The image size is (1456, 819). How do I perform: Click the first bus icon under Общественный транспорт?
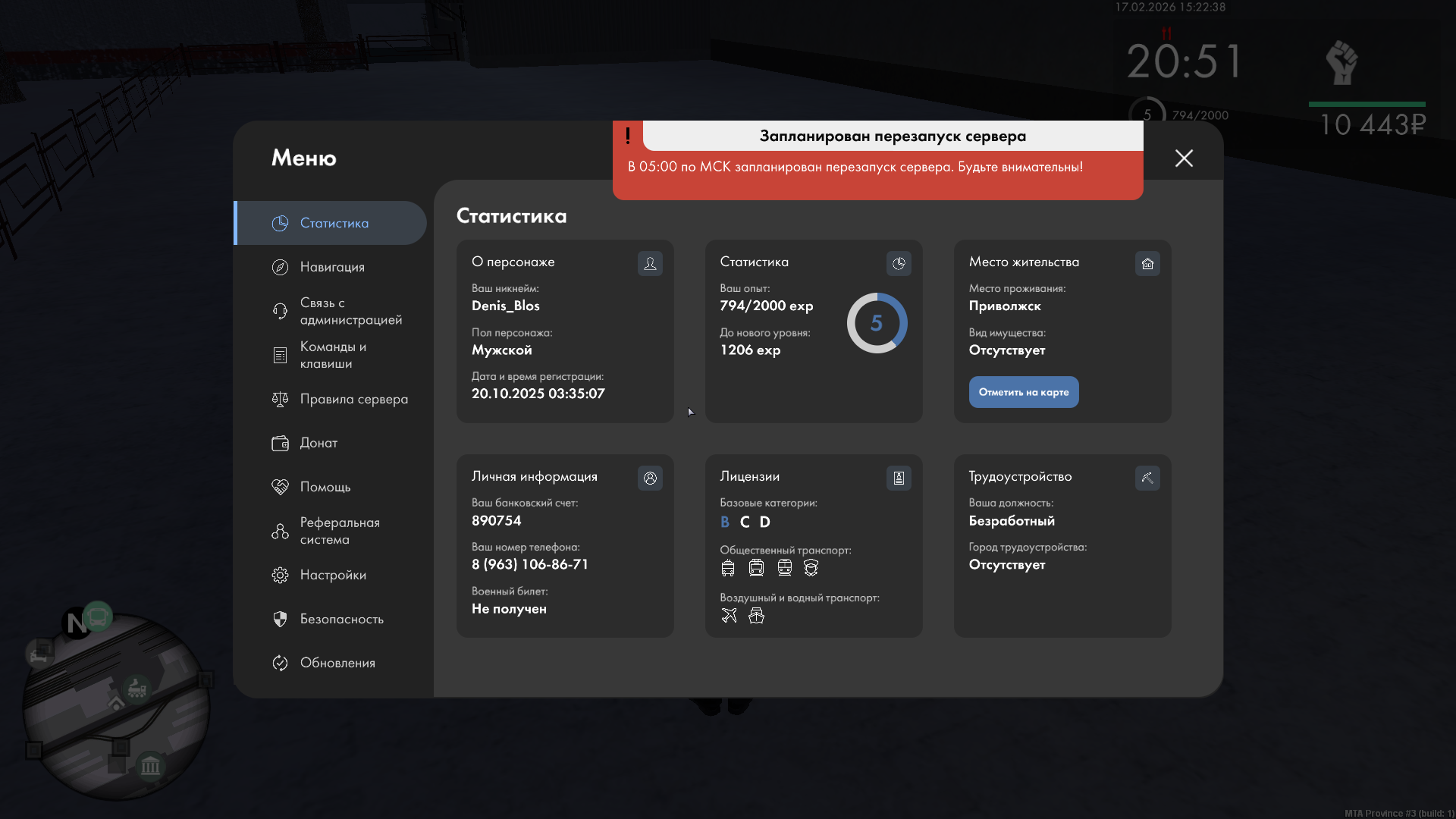coord(728,568)
